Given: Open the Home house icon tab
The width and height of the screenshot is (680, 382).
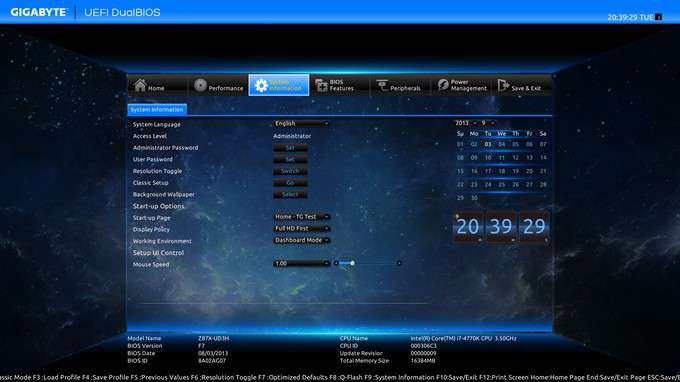Looking at the screenshot, I should 140,85.
